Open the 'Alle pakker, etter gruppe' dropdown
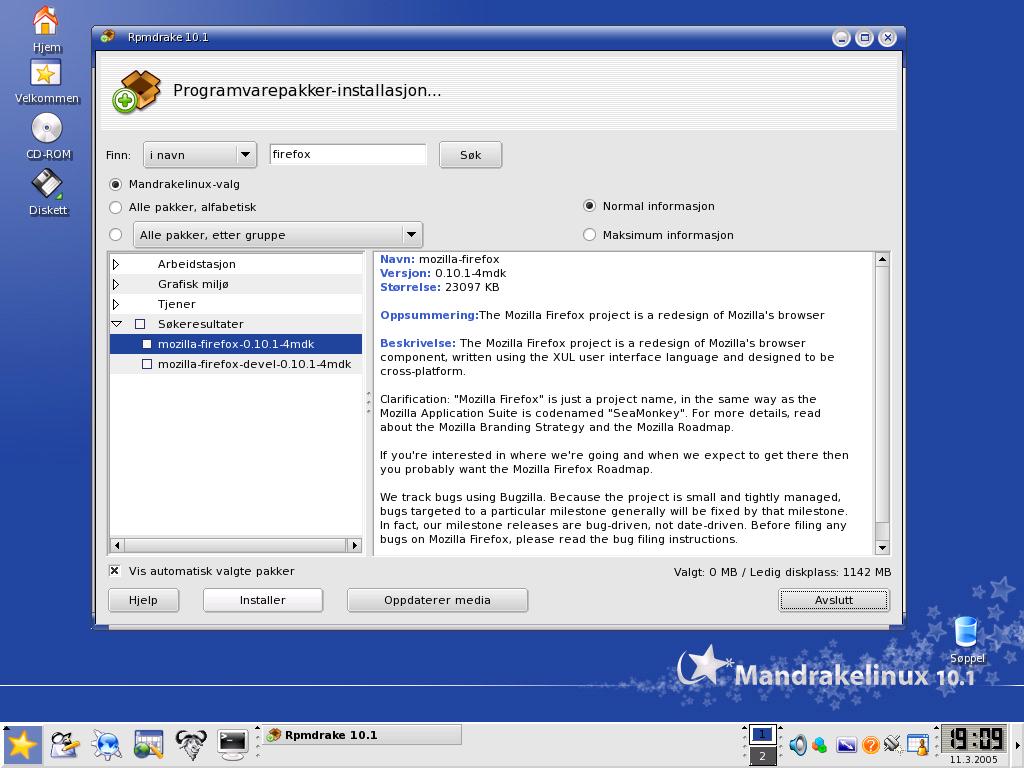 tap(278, 234)
